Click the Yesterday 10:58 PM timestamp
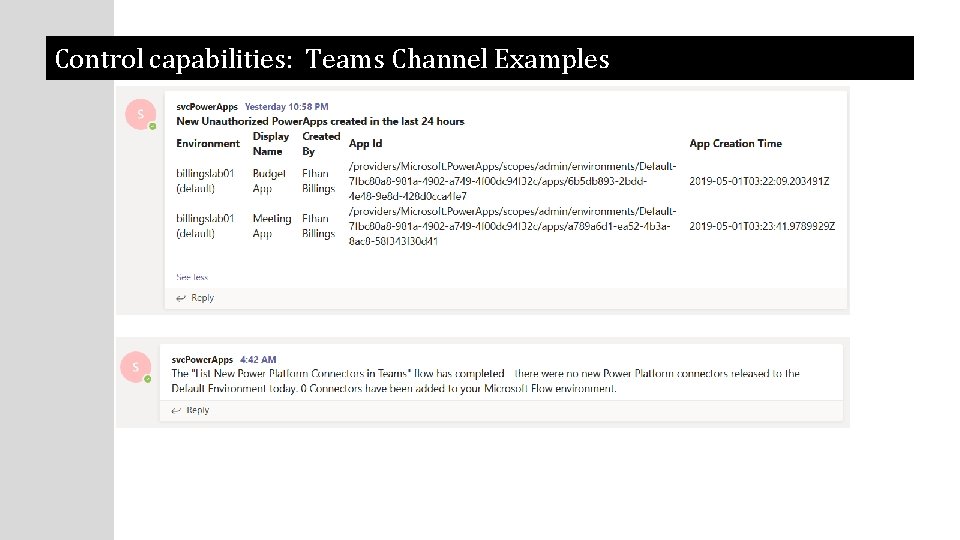960x540 pixels. (x=287, y=107)
